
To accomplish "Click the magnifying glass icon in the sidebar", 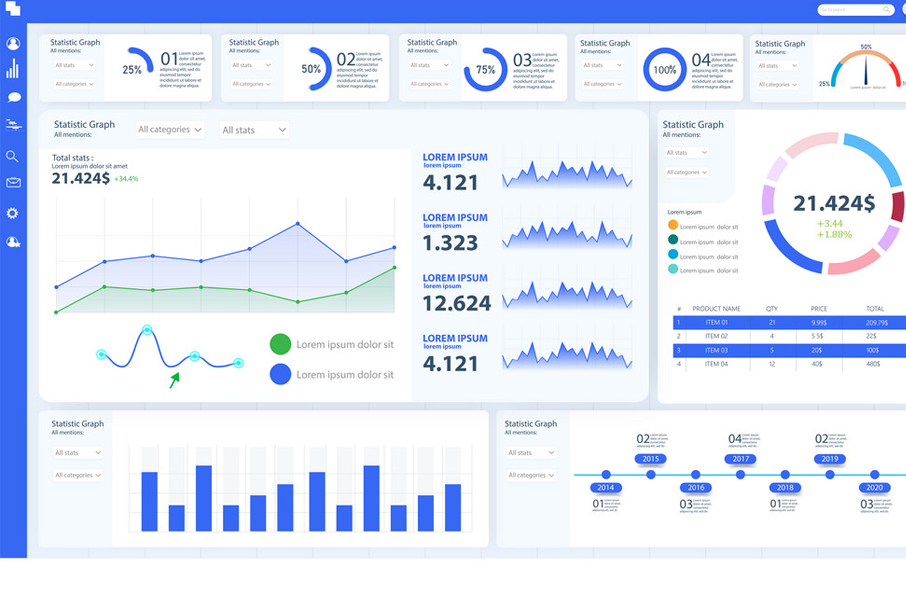I will tap(12, 156).
